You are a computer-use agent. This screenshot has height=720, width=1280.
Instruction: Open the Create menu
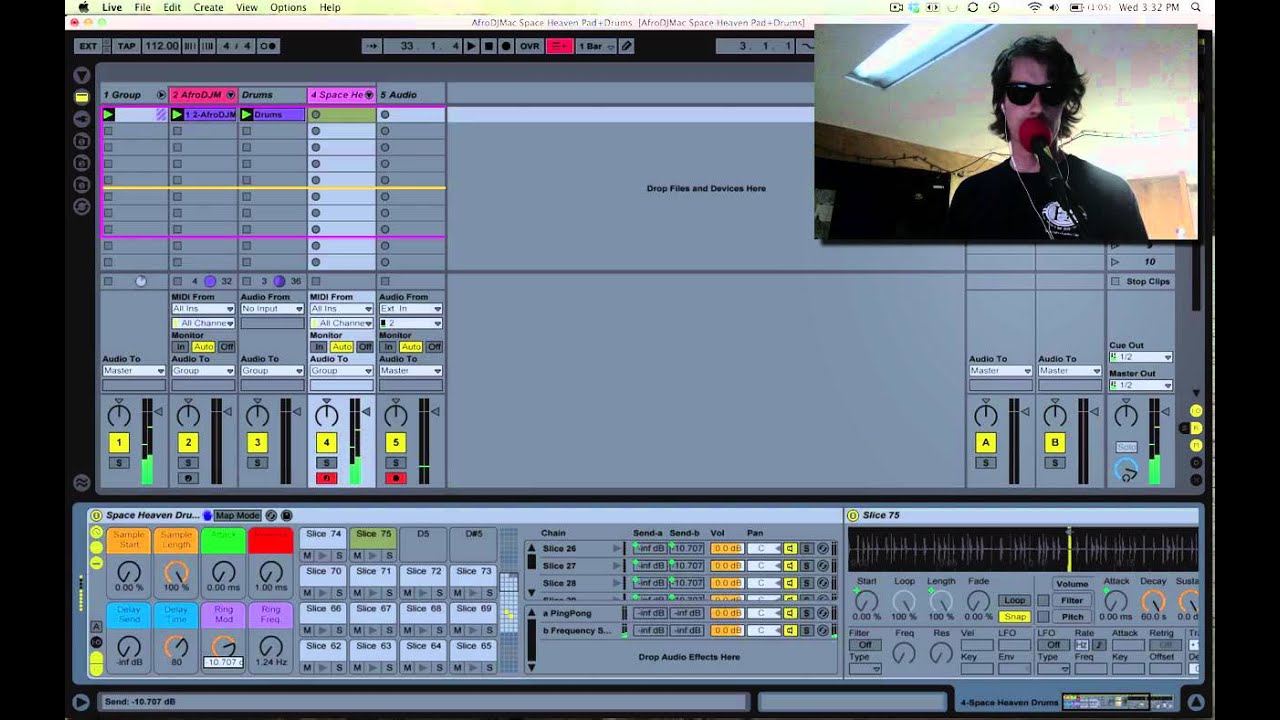click(208, 7)
